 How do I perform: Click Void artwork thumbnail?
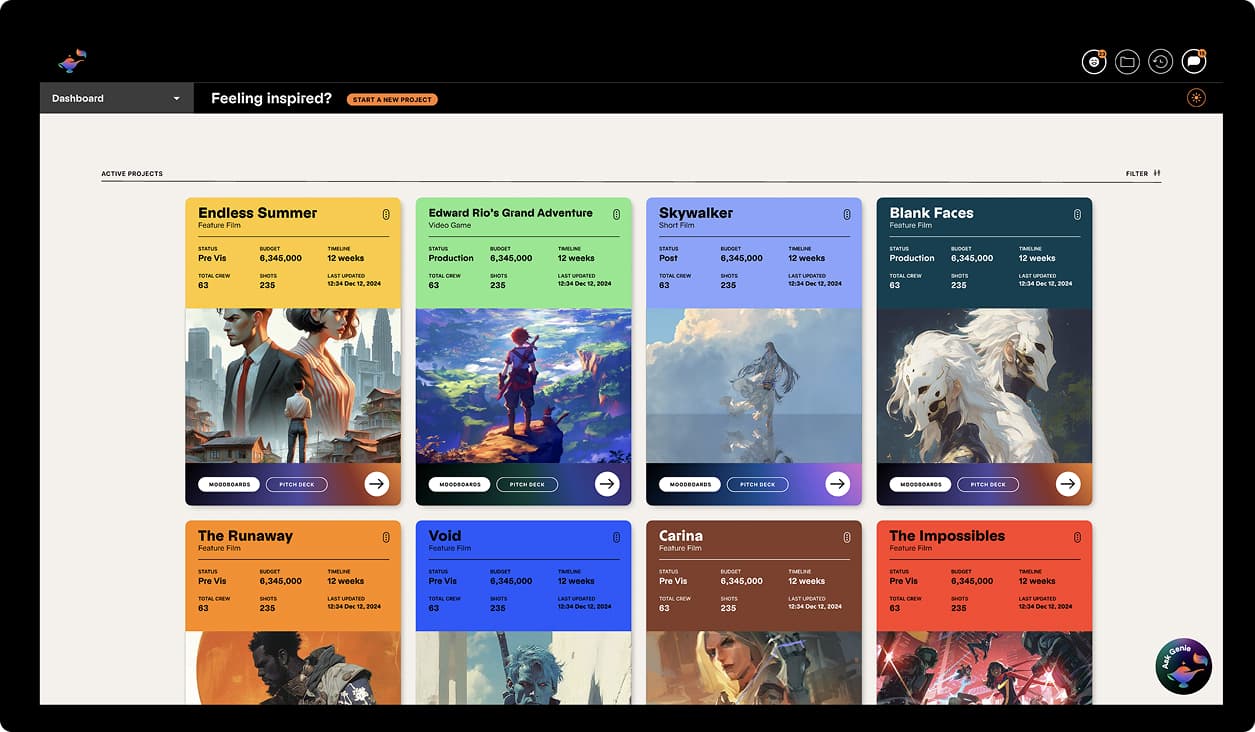click(524, 668)
